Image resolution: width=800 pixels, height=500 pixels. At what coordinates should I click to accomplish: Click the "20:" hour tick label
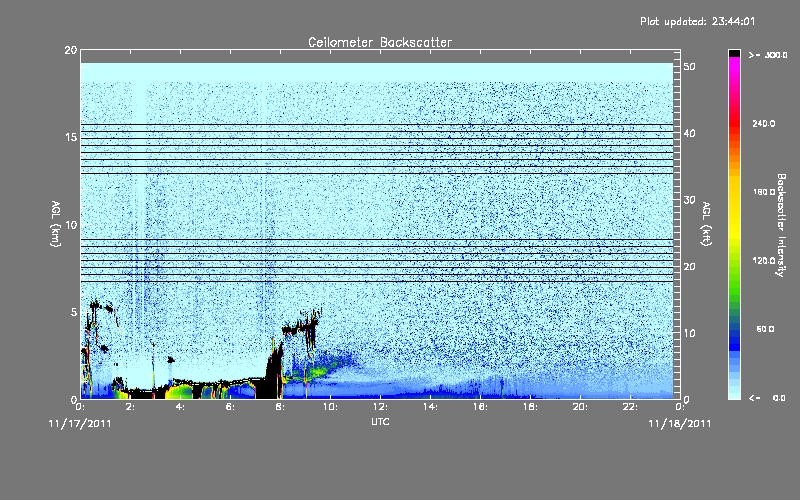(580, 407)
